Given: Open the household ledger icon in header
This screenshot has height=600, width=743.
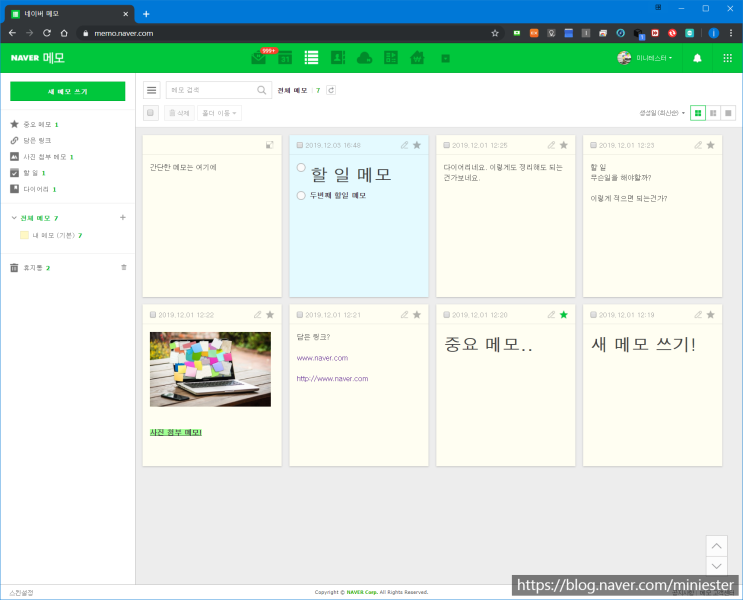Looking at the screenshot, I should click(390, 58).
